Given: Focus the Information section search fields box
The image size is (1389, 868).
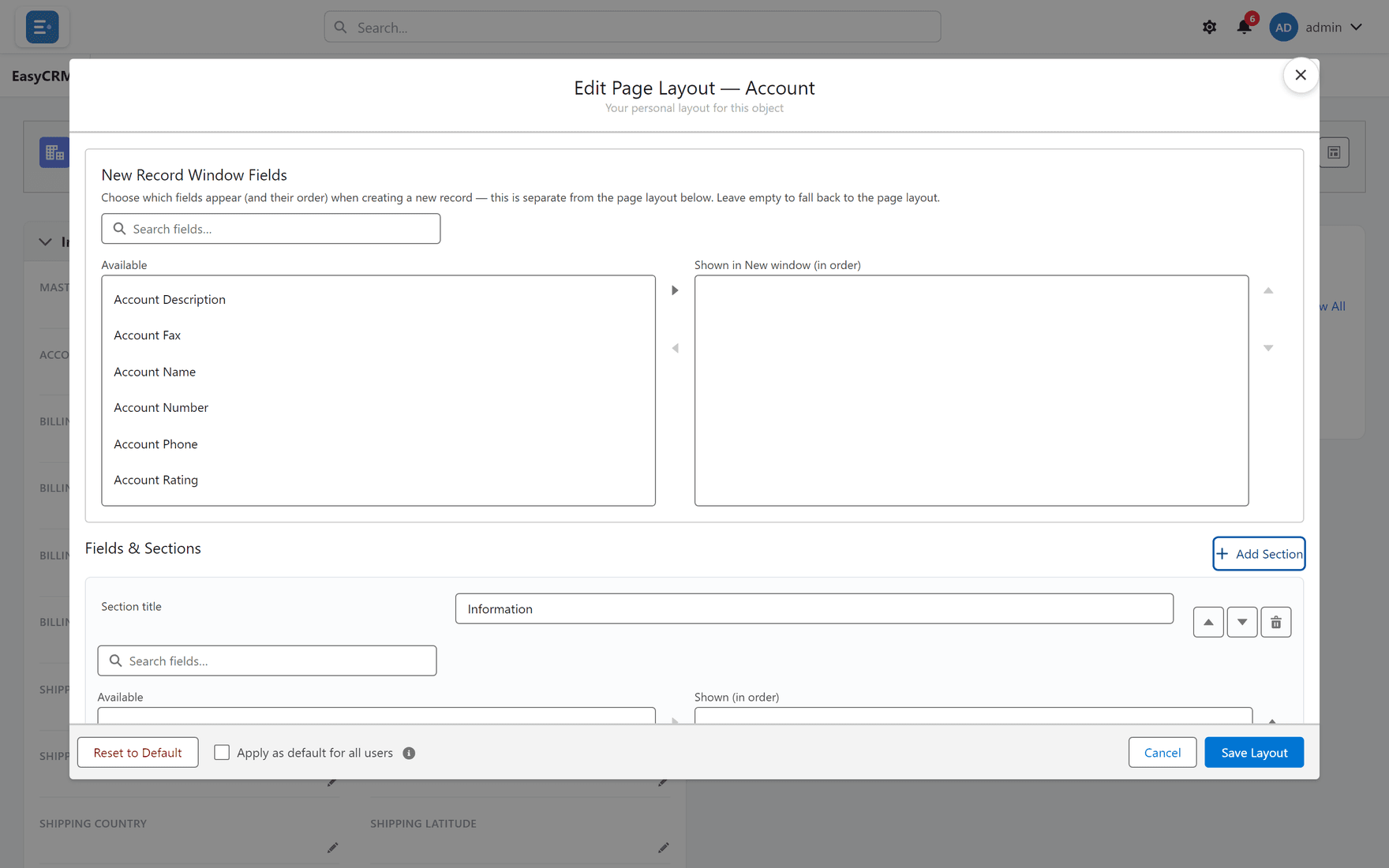Looking at the screenshot, I should (267, 661).
